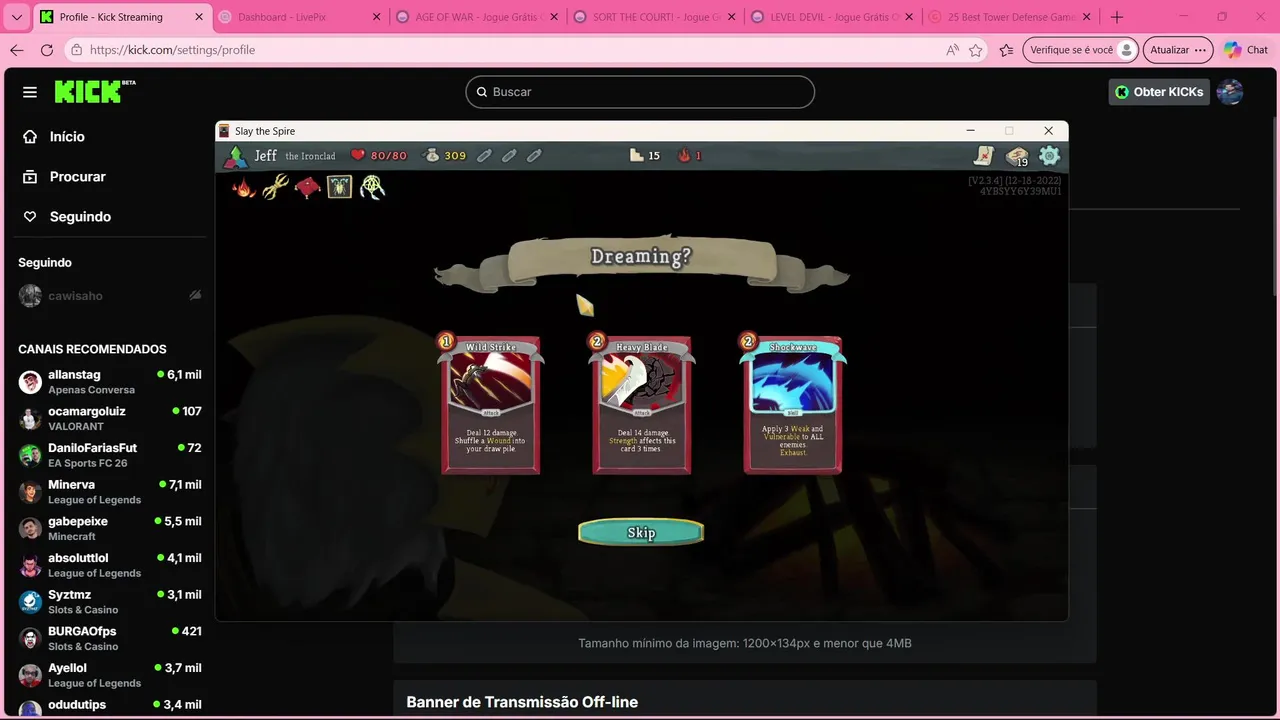Click the Obter KICKs button
1280x720 pixels.
point(1158,92)
